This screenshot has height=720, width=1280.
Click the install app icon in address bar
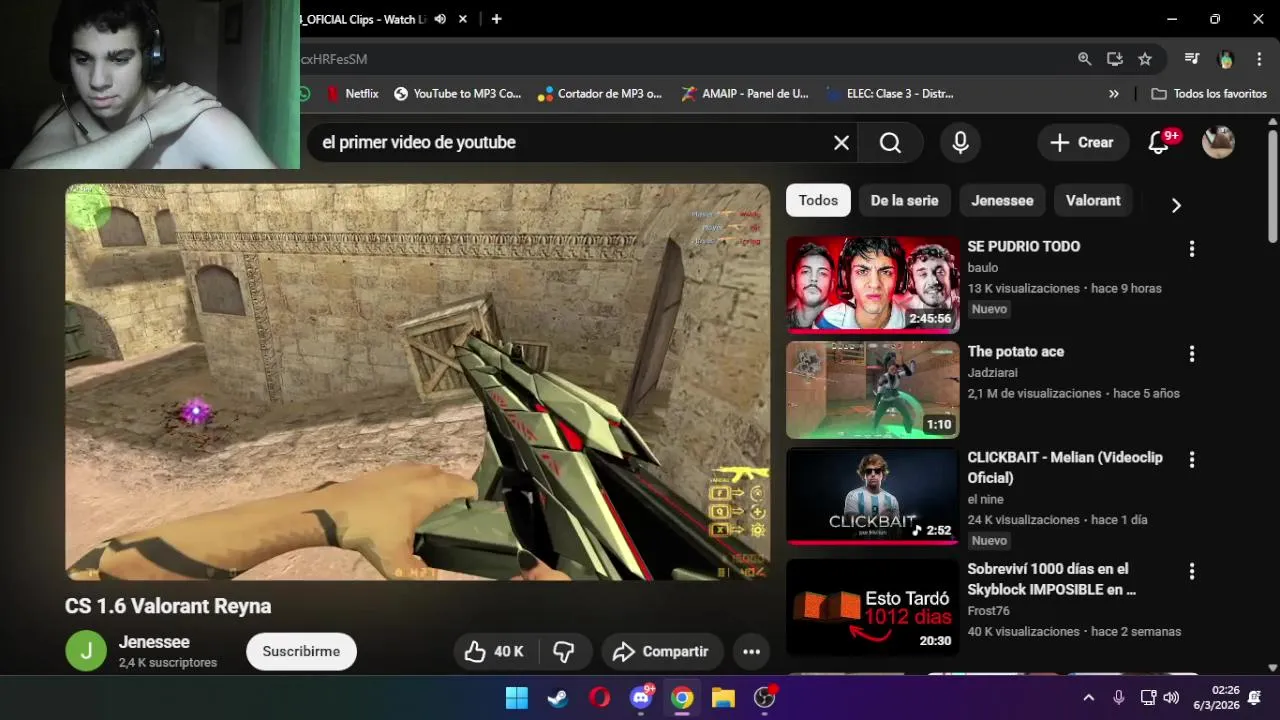[1115, 59]
